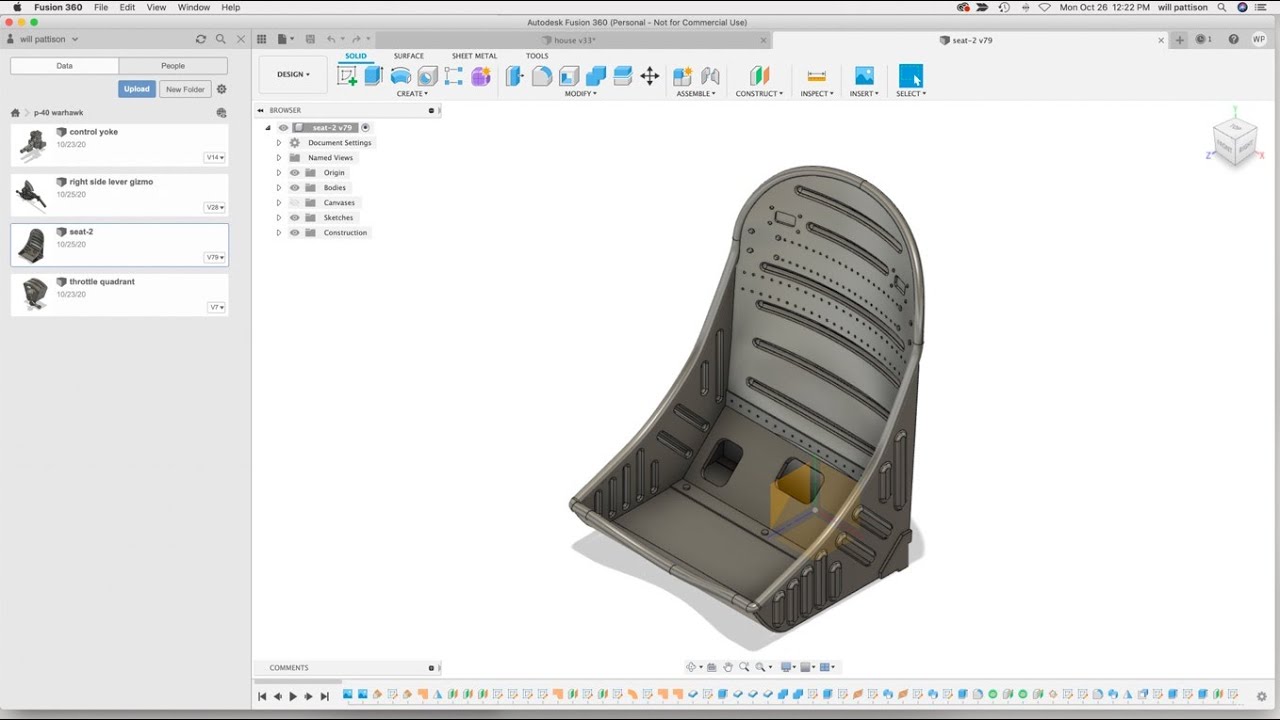Open will pattison account dropdown
This screenshot has height=720, width=1280.
(49, 39)
